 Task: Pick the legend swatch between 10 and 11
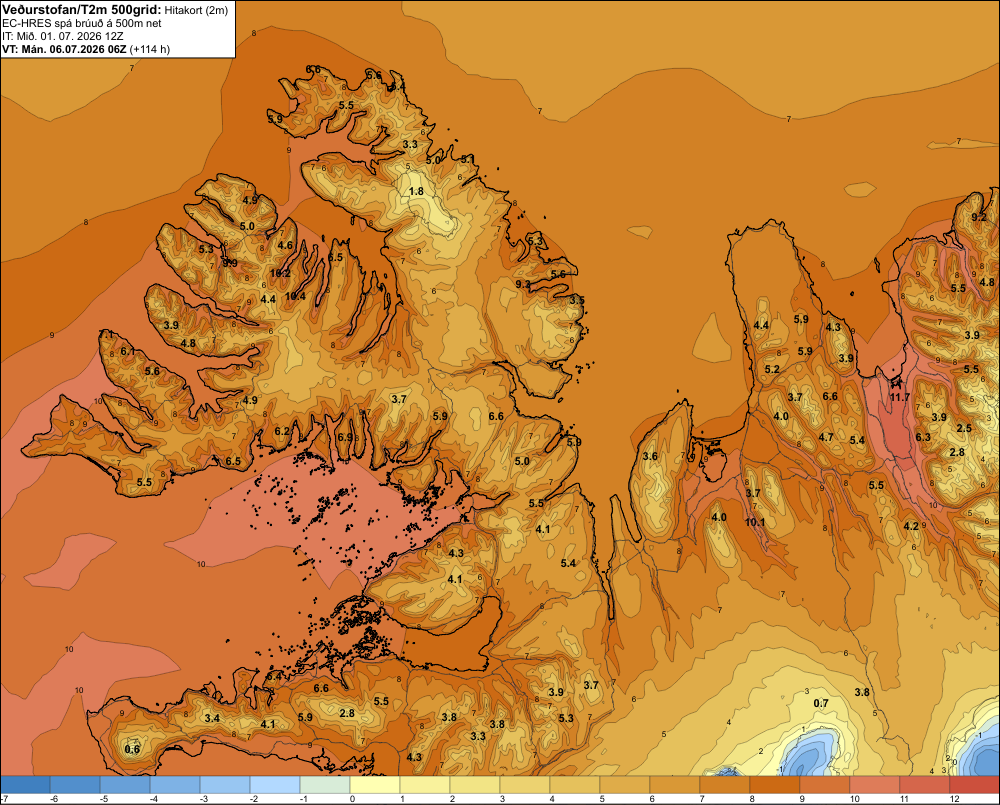point(874,785)
